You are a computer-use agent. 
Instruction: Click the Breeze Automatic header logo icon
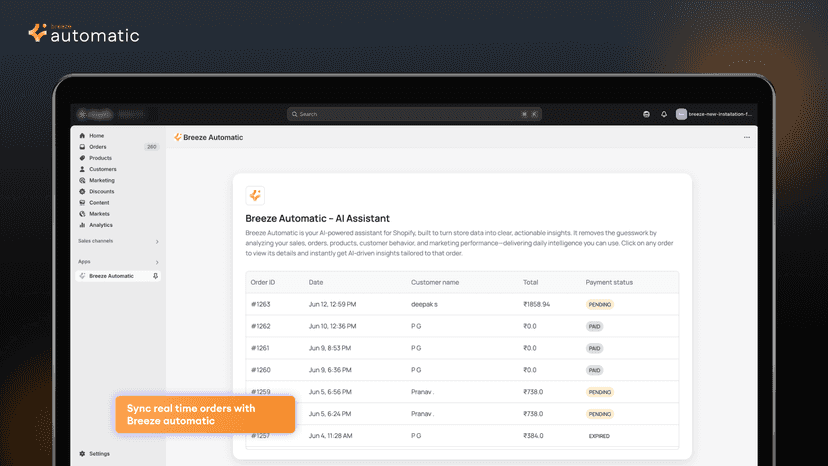click(x=178, y=137)
